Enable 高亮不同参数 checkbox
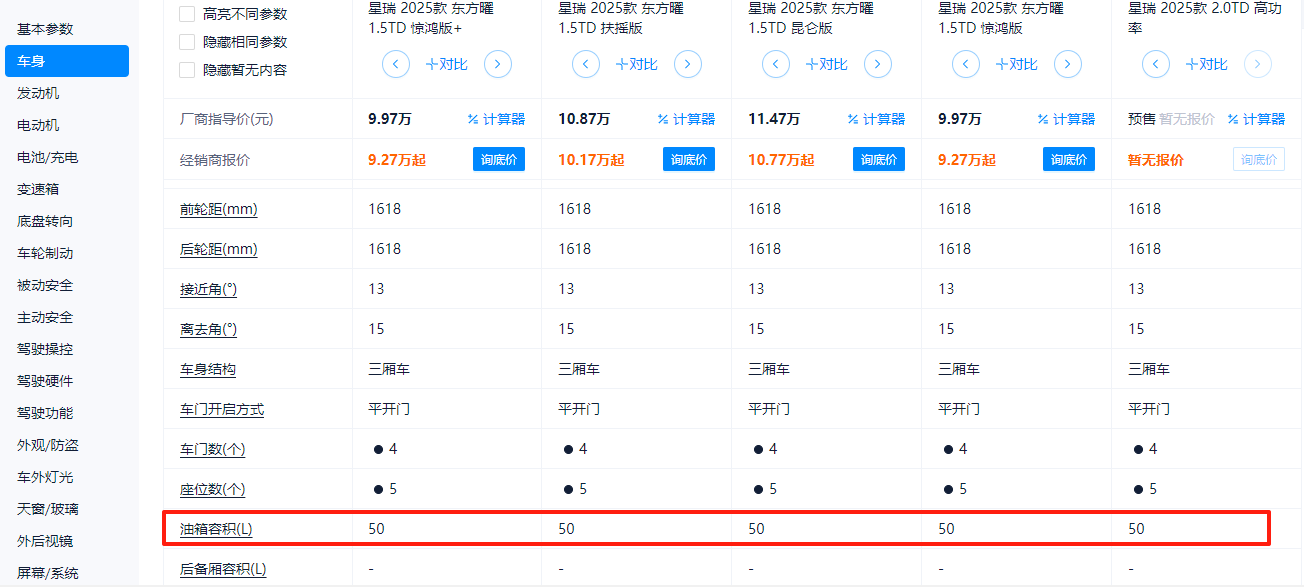The image size is (1304, 587). coord(187,14)
